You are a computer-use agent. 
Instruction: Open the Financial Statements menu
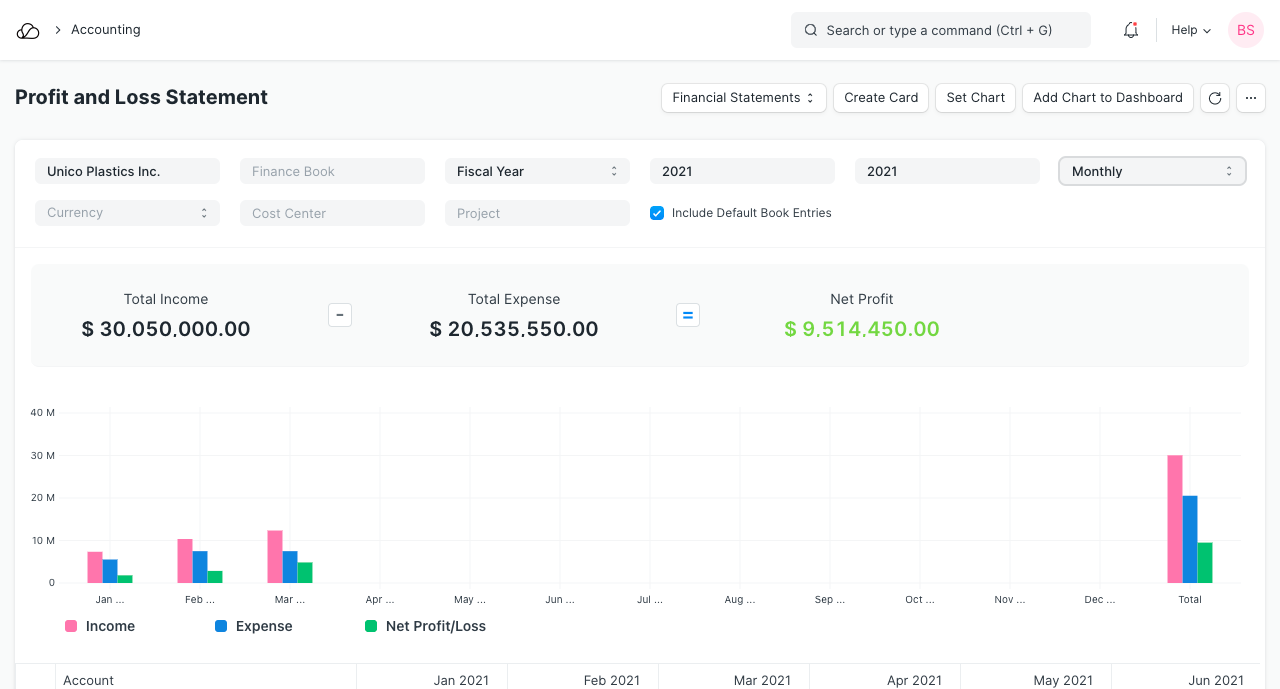coord(743,98)
